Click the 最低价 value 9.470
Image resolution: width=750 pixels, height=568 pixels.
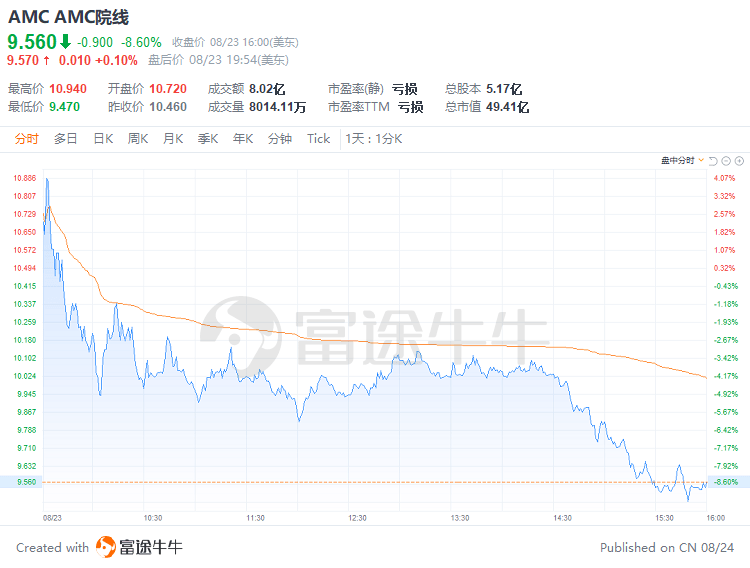(65, 107)
